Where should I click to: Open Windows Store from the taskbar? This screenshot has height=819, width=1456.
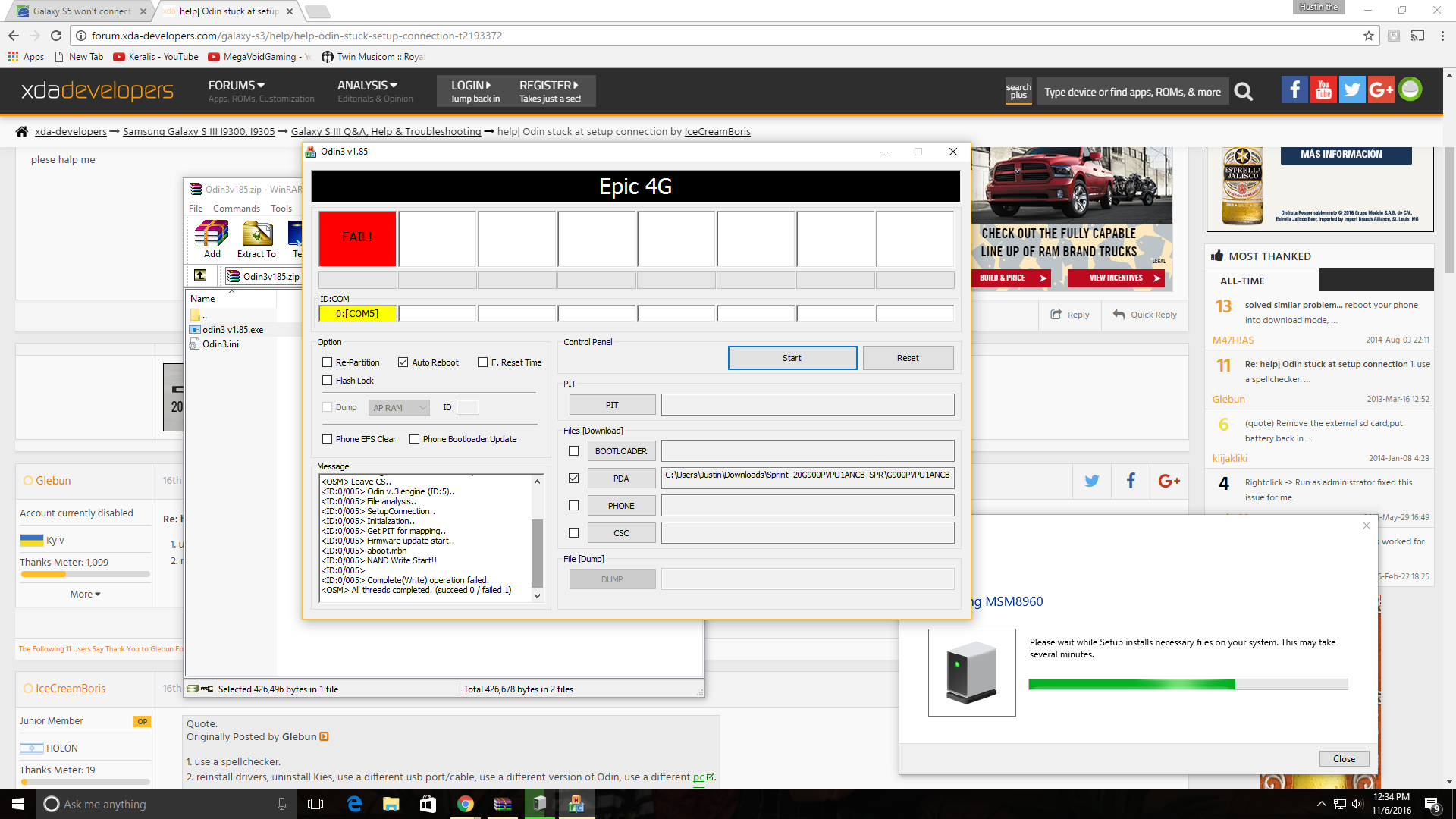(428, 804)
